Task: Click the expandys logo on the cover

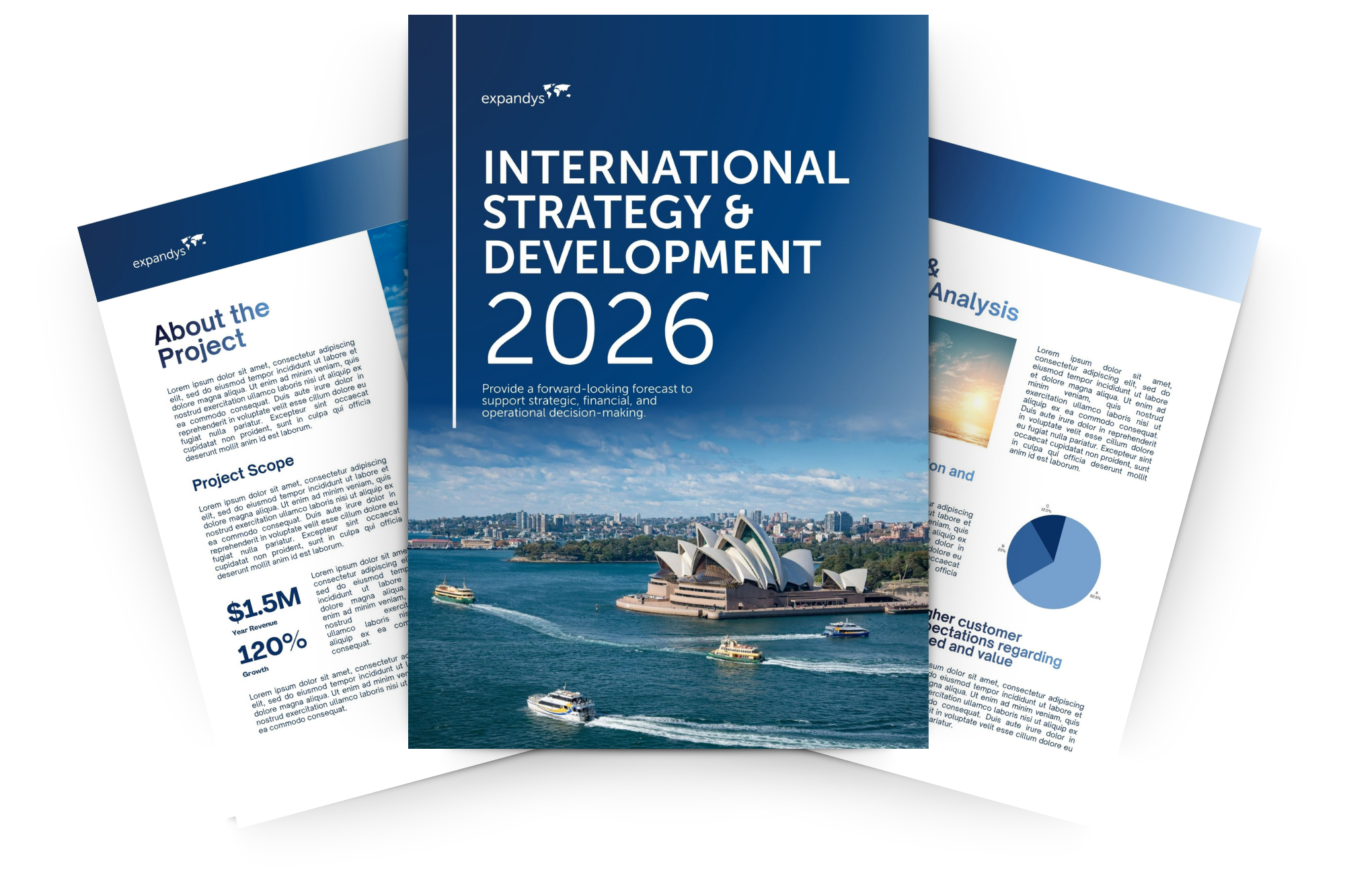Action: [526, 95]
